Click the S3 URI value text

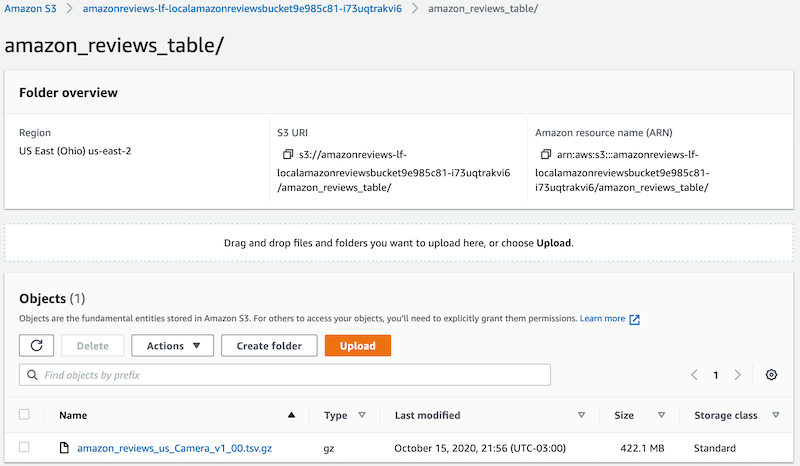point(393,171)
